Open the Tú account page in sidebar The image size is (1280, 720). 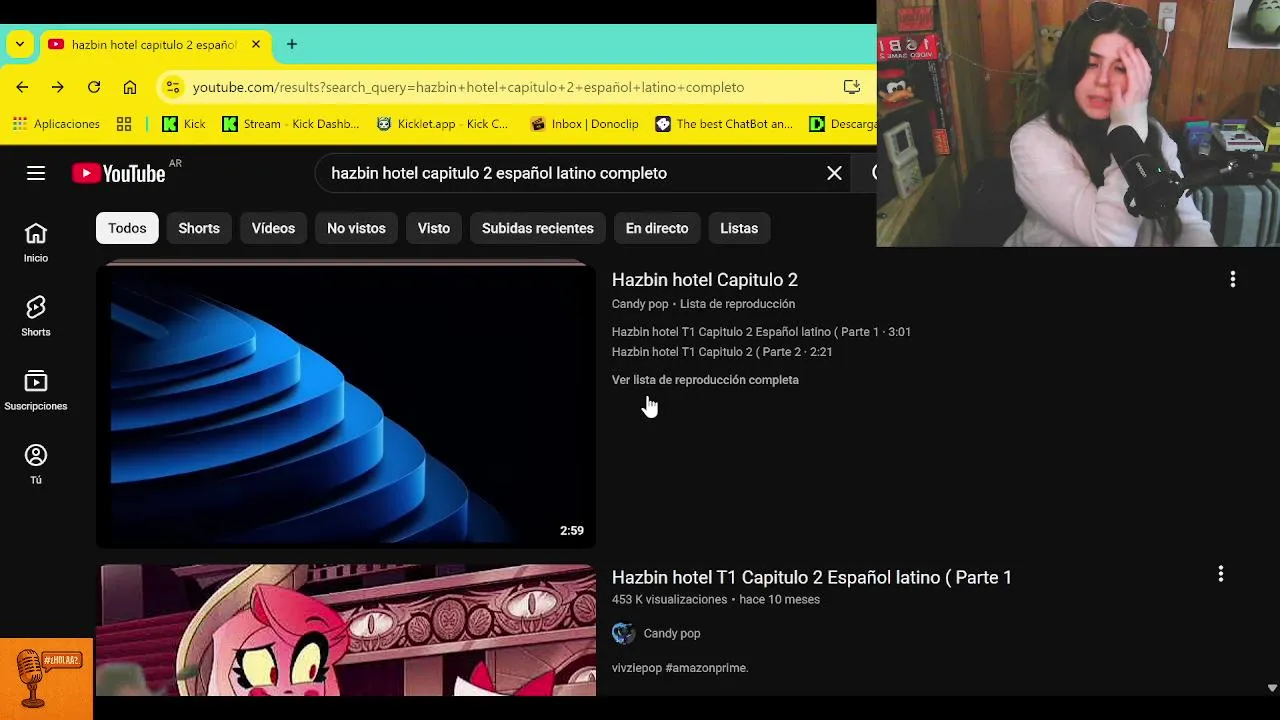point(36,465)
